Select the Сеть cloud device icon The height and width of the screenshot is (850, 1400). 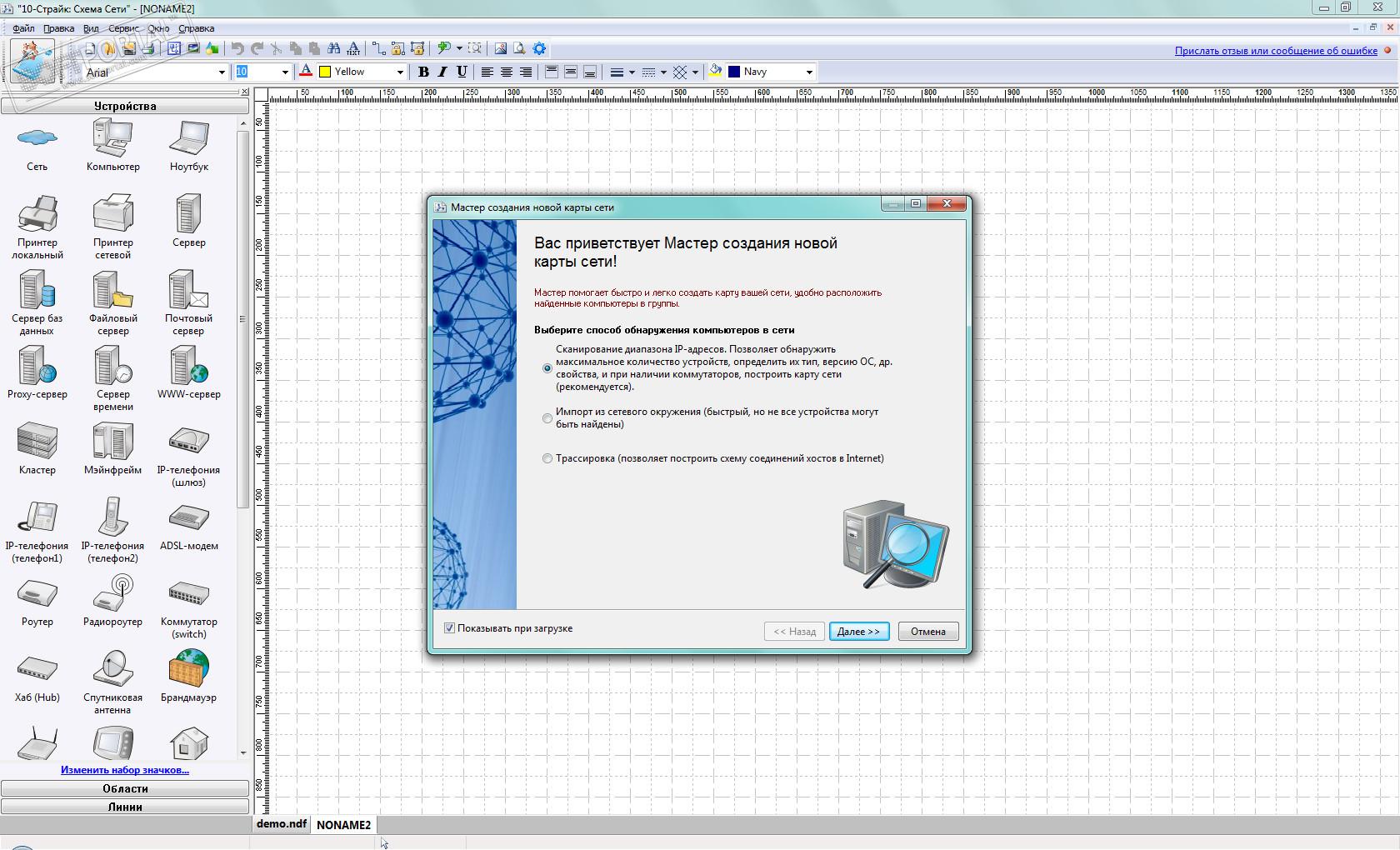[x=37, y=137]
